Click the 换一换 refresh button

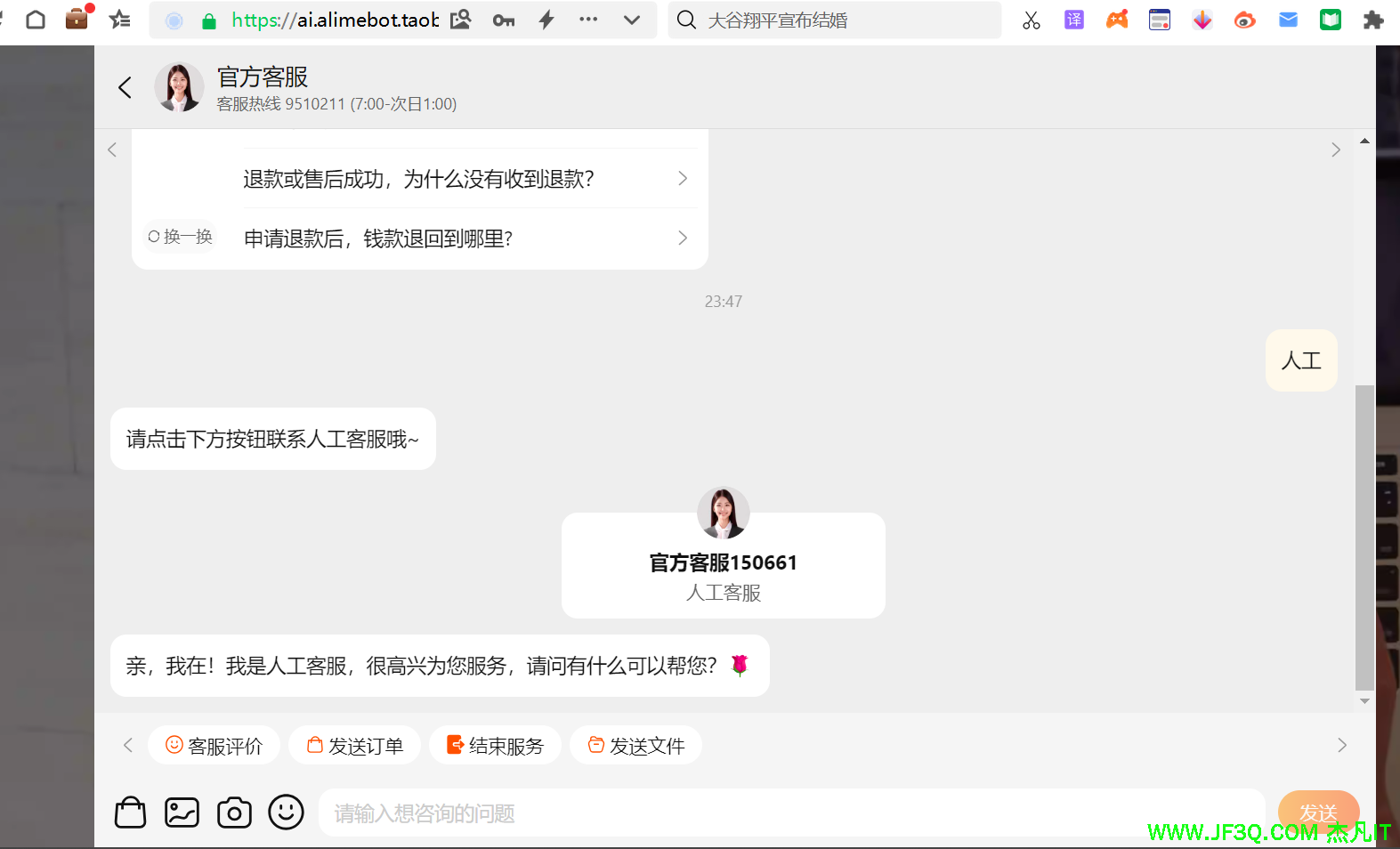pos(181,237)
